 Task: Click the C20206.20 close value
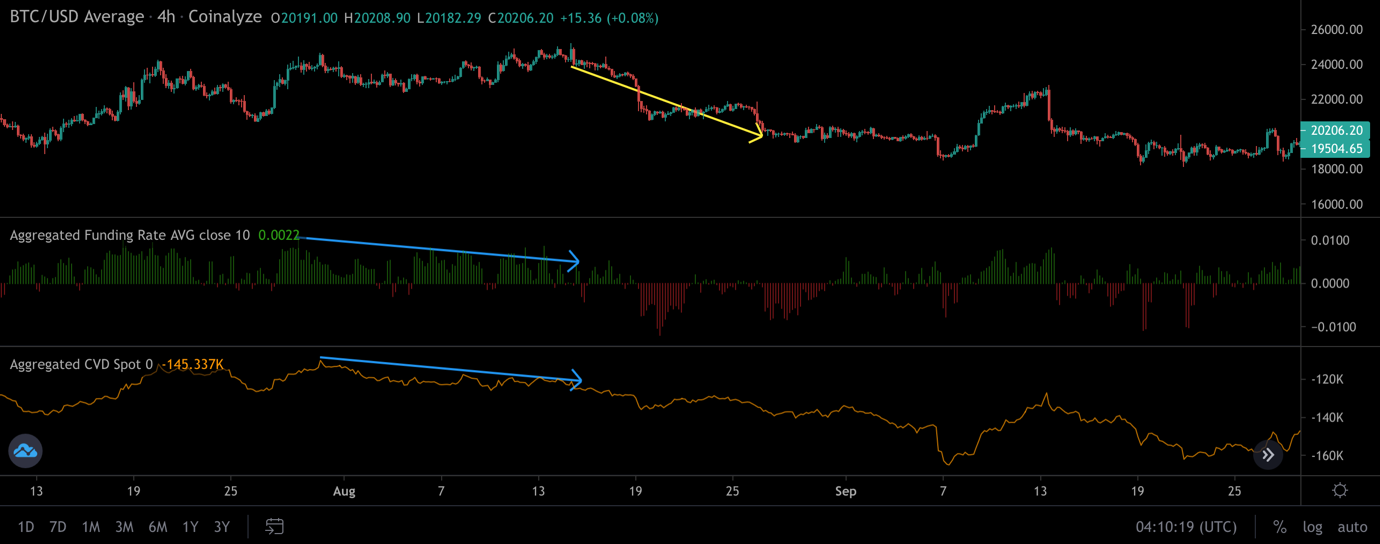coord(520,18)
